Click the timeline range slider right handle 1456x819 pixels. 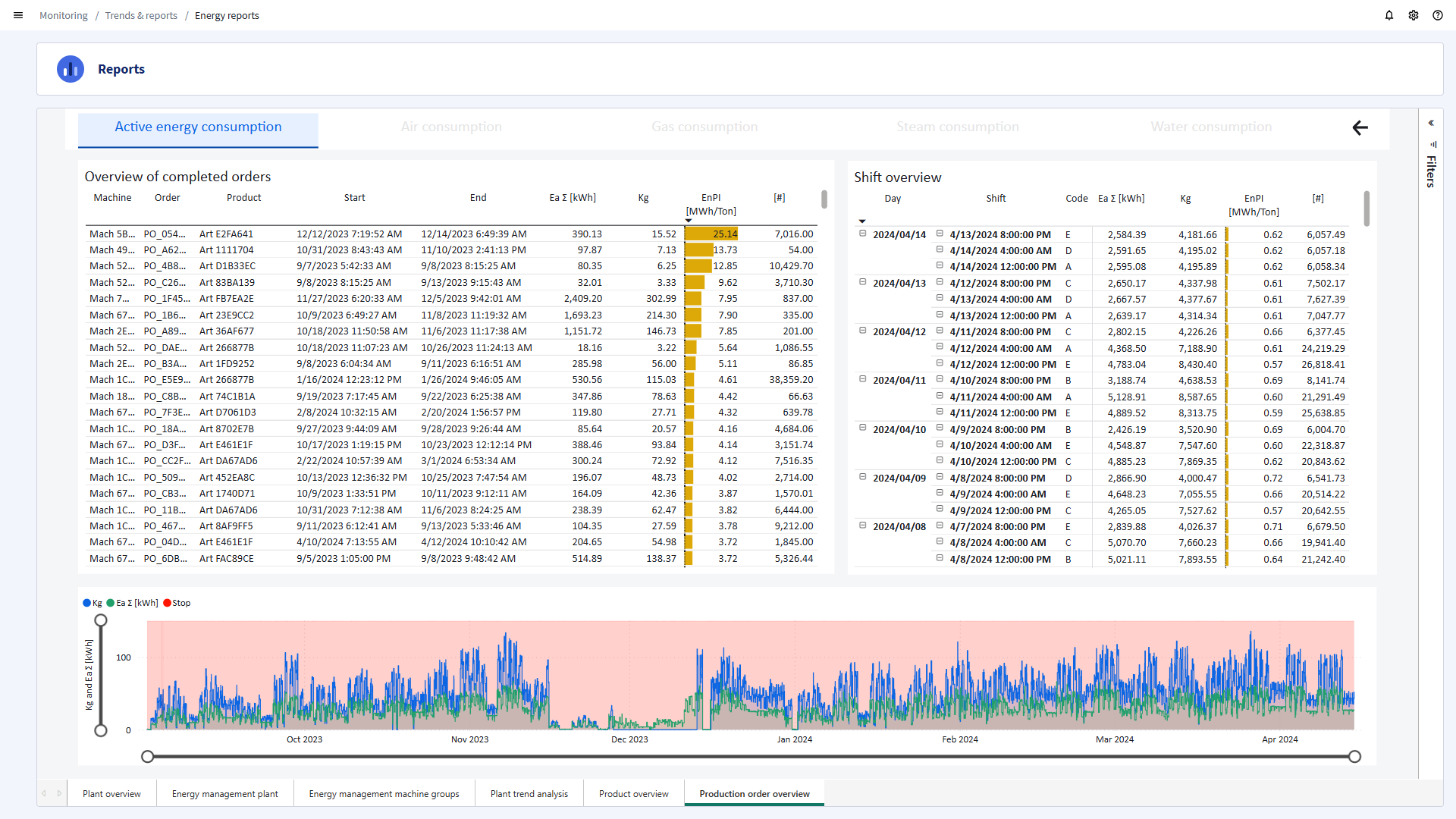tap(1354, 757)
